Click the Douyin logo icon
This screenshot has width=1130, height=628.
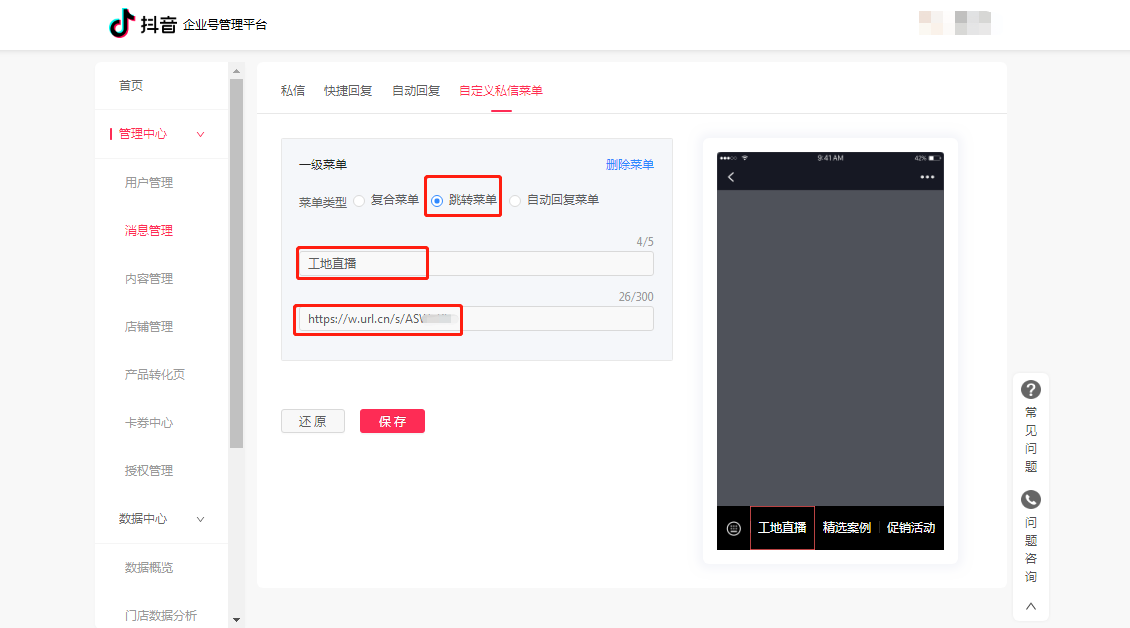point(122,23)
